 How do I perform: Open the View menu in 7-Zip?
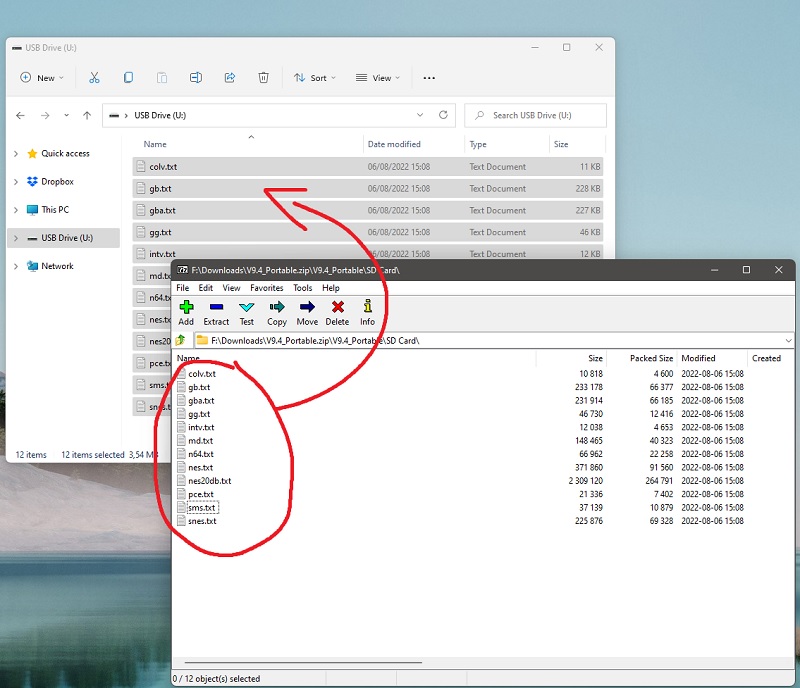[x=231, y=288]
